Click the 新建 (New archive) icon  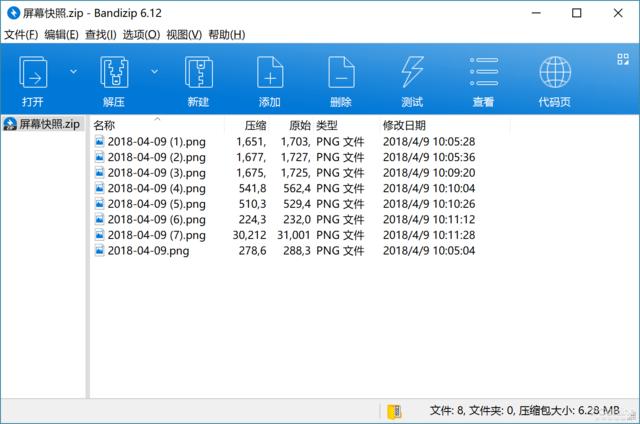[x=198, y=74]
